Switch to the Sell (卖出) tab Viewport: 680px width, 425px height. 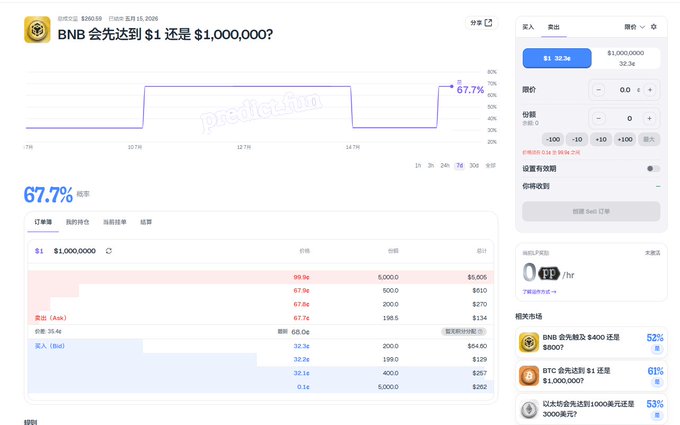[x=553, y=27]
